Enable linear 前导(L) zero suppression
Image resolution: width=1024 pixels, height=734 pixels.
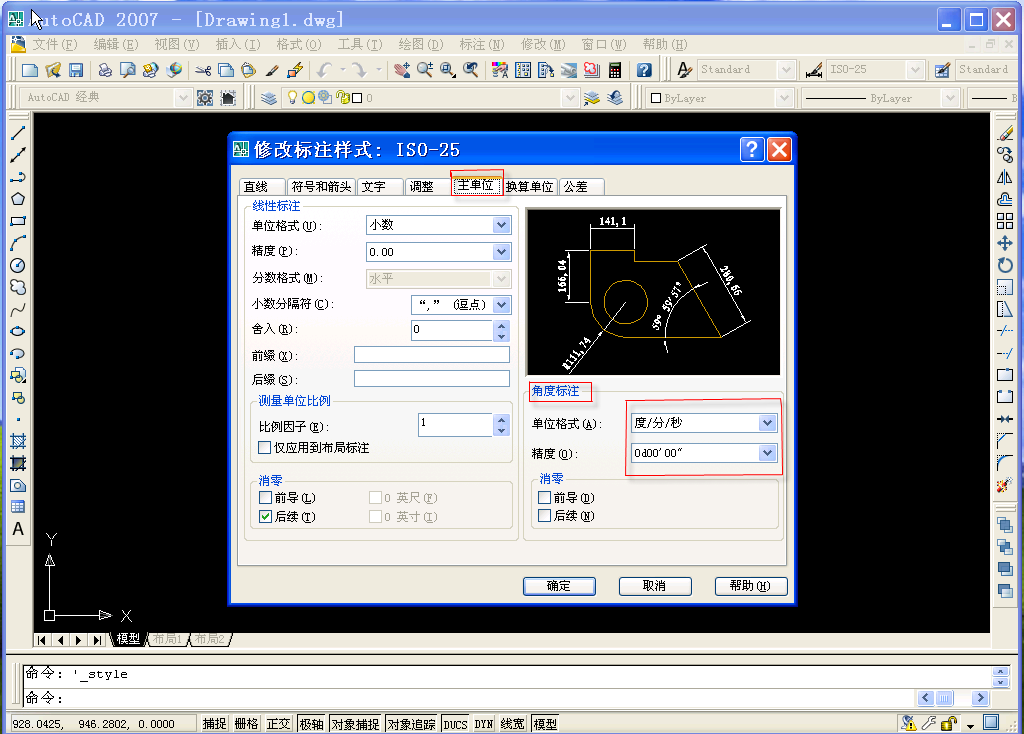[265, 498]
